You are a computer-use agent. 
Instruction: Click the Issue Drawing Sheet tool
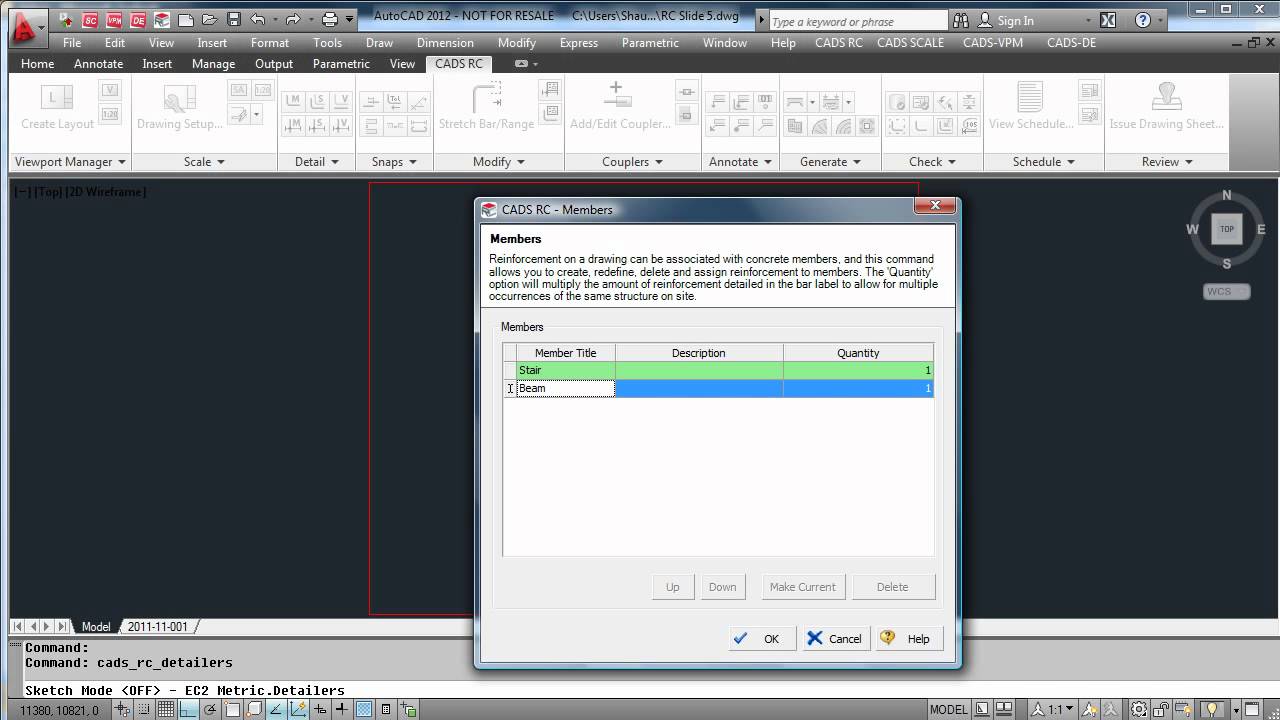coord(1167,107)
